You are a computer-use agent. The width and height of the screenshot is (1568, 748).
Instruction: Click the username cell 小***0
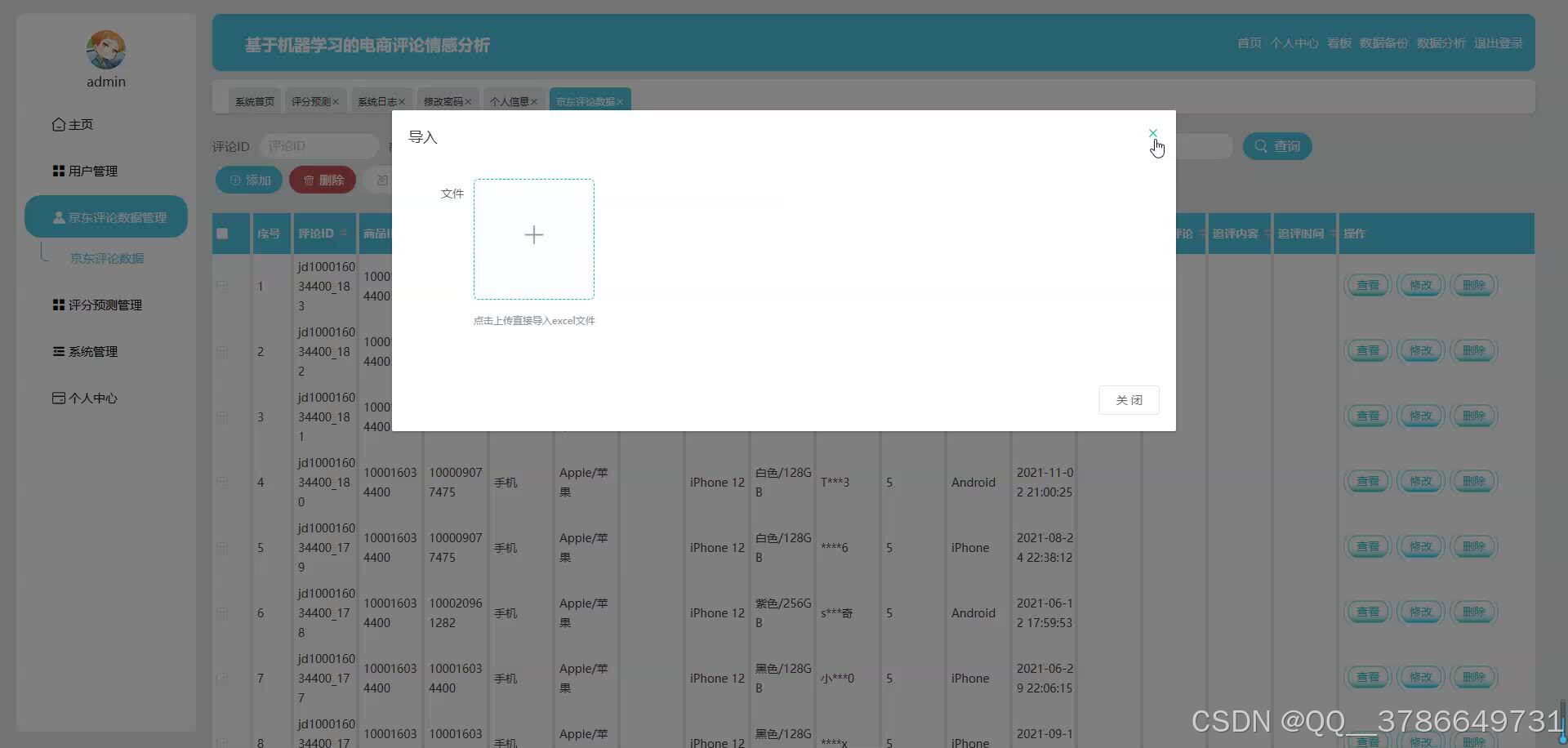[837, 679]
